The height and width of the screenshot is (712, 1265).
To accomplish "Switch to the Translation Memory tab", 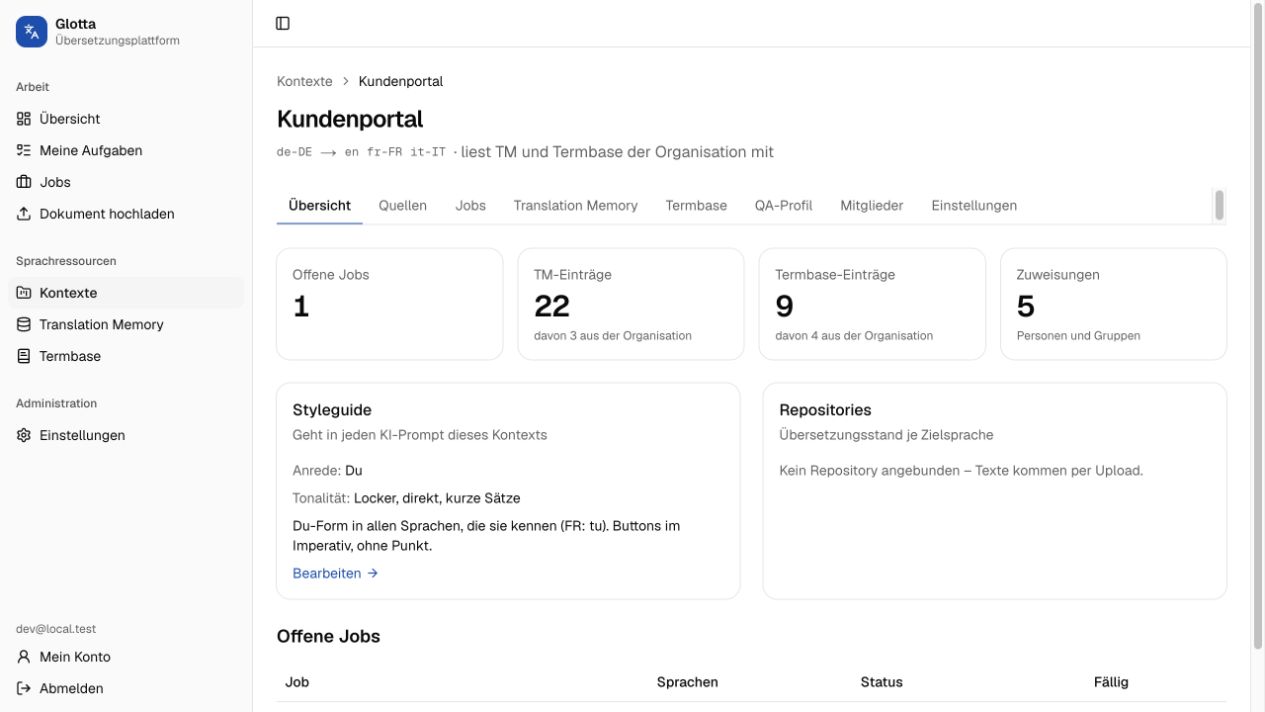I will pyautogui.click(x=575, y=205).
